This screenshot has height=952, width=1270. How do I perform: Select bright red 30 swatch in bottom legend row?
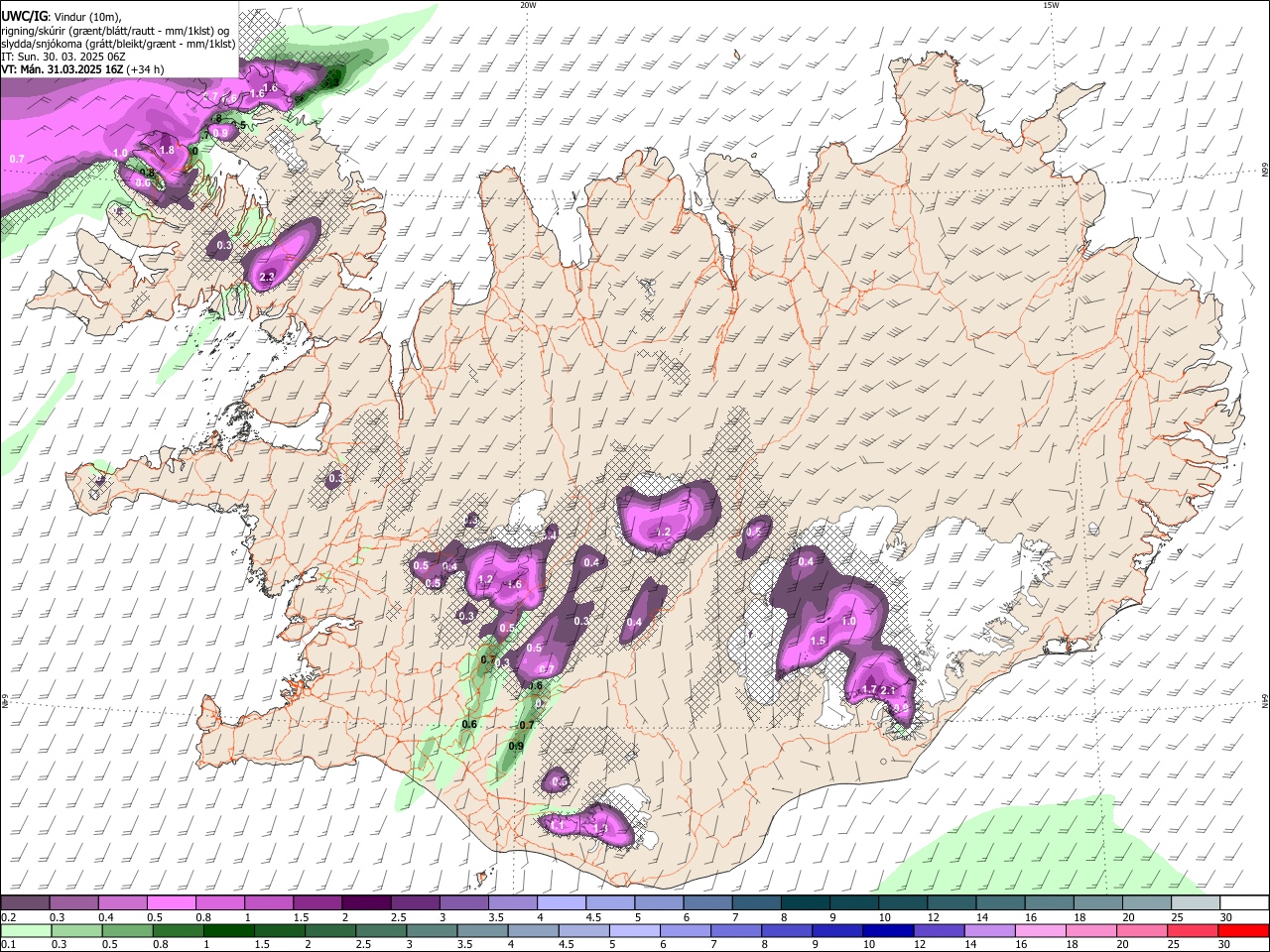pyautogui.click(x=1242, y=930)
